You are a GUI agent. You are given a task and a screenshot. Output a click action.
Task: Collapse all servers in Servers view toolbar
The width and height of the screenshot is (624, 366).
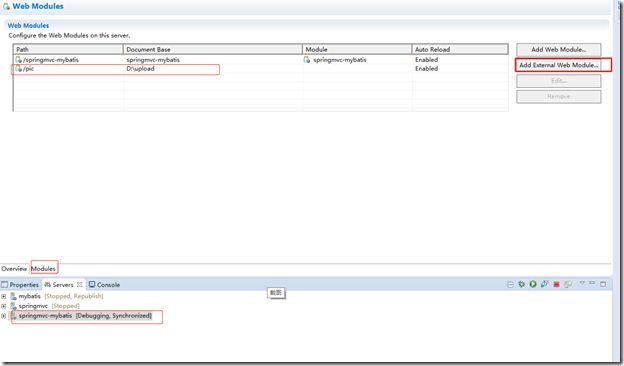coord(510,284)
